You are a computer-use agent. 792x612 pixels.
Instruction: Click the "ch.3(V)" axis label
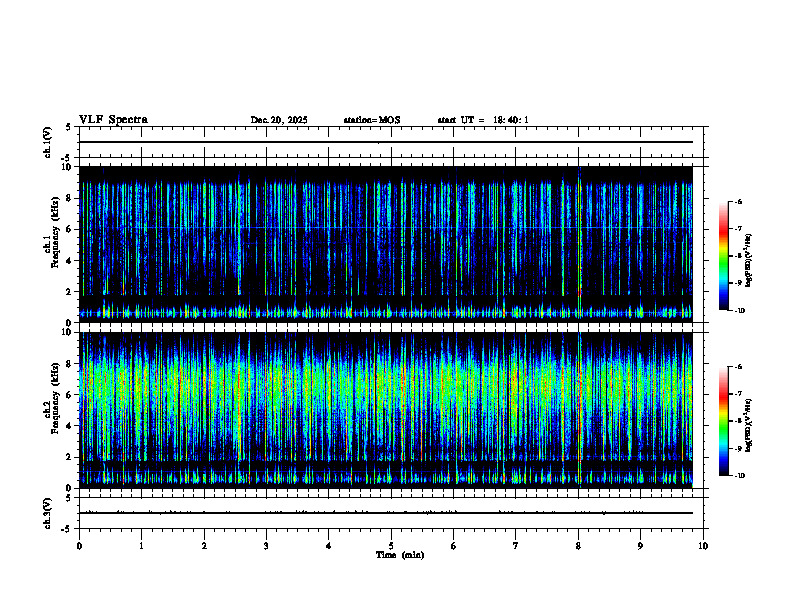pyautogui.click(x=48, y=513)
